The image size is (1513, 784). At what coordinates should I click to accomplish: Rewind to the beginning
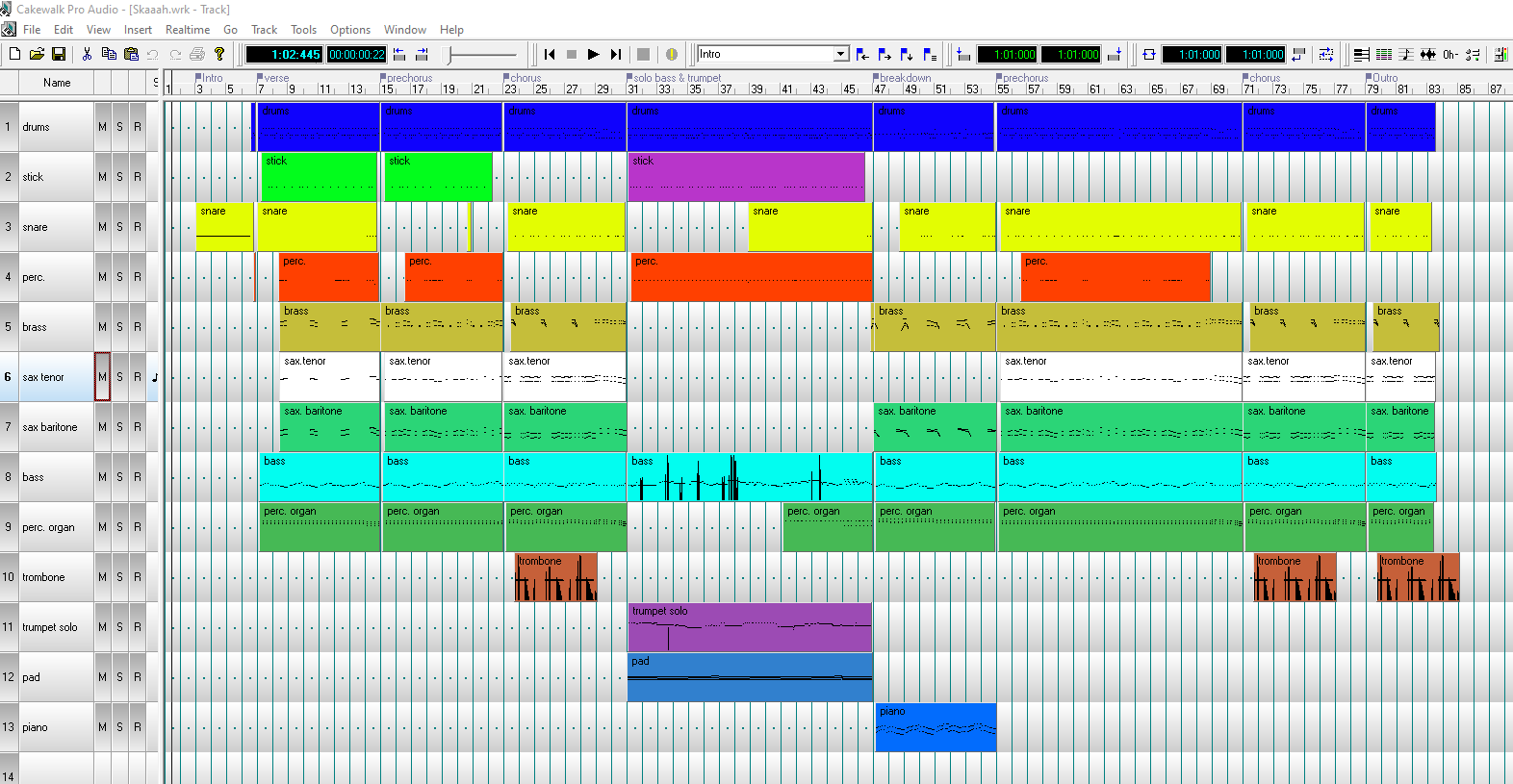click(550, 54)
